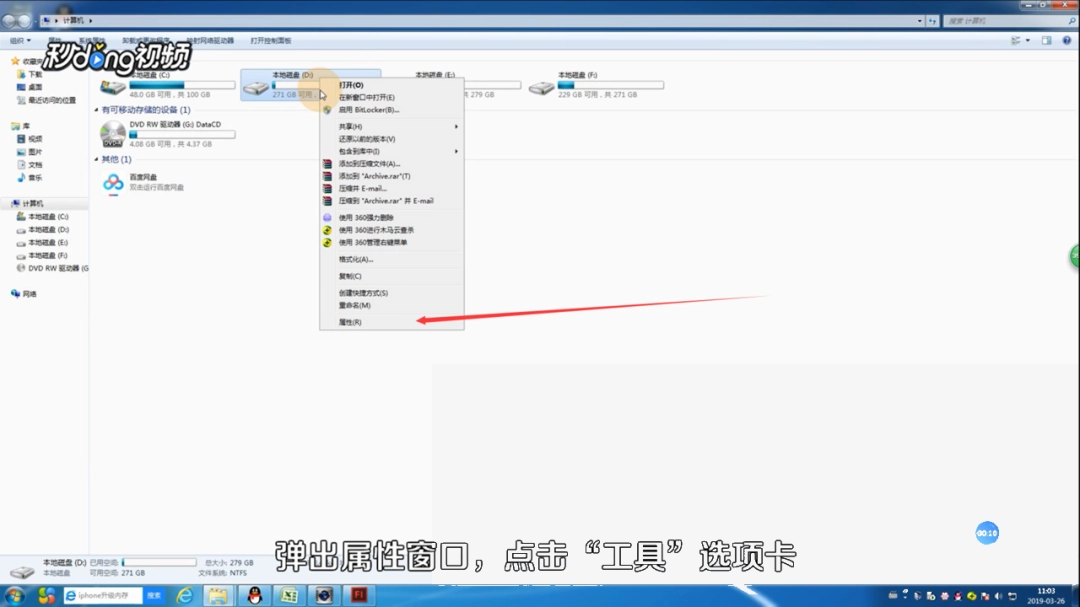Click the volume speaker tray icon
This screenshot has height=607, width=1080.
(x=999, y=596)
